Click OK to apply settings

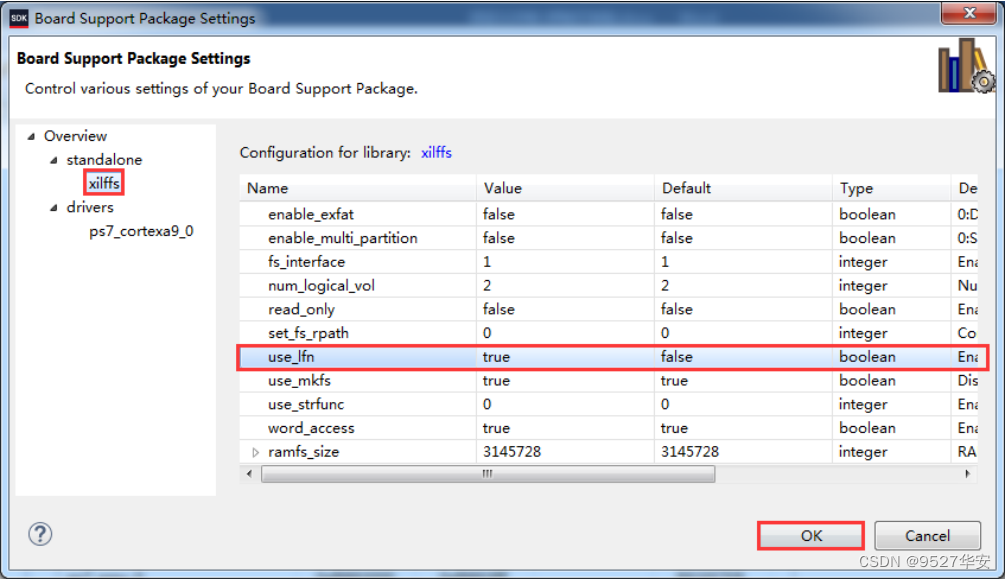click(811, 535)
